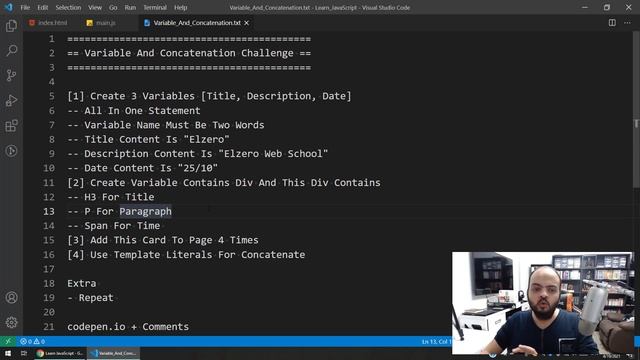Click the line "codepen.io + Comments"

coord(128,327)
